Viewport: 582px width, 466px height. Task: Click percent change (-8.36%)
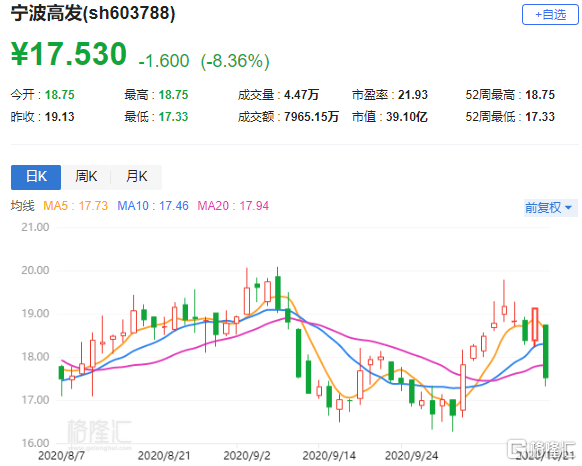tap(235, 61)
